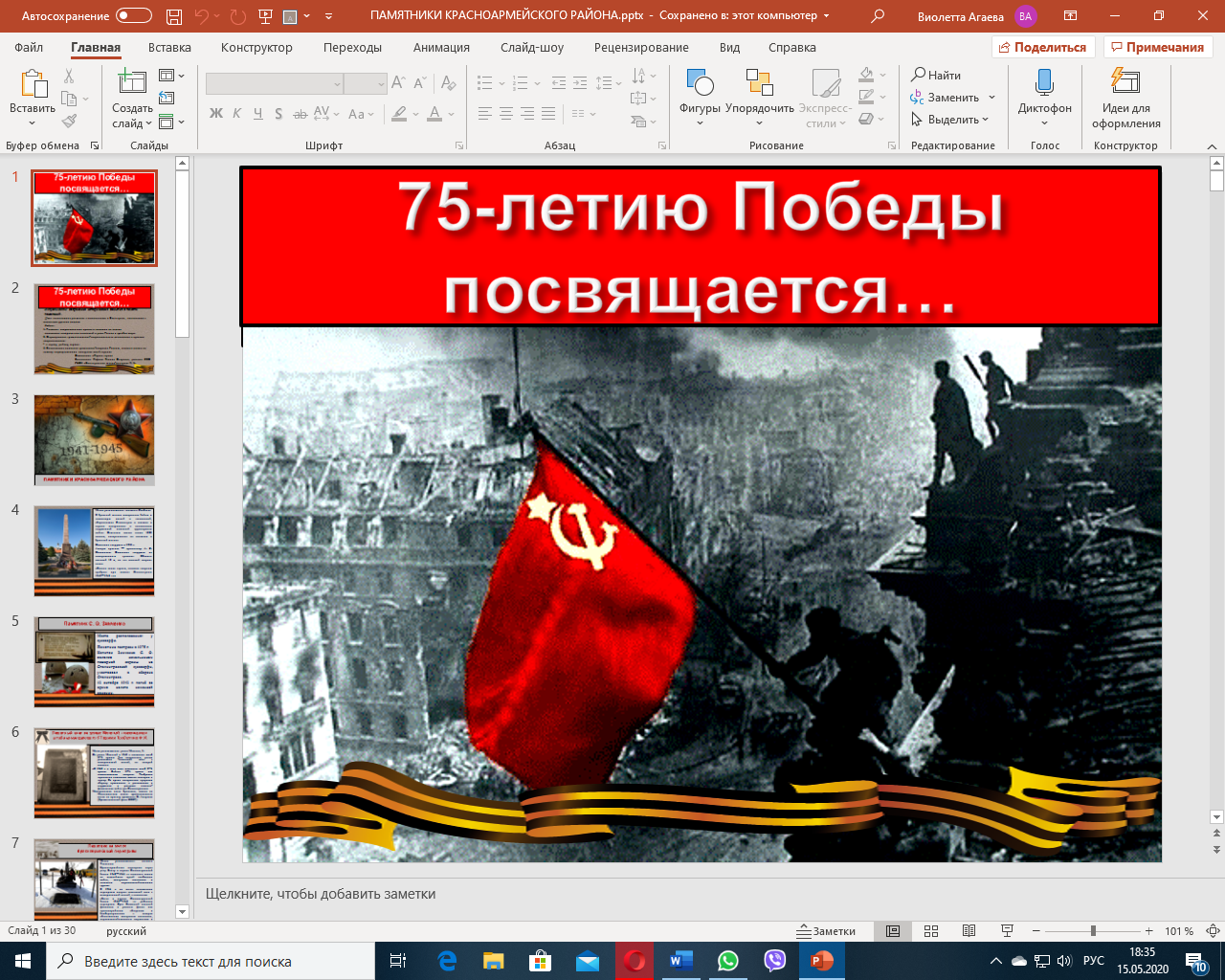
Task: Toggle the AutoSave (Автосохранение) switch
Action: point(133,16)
